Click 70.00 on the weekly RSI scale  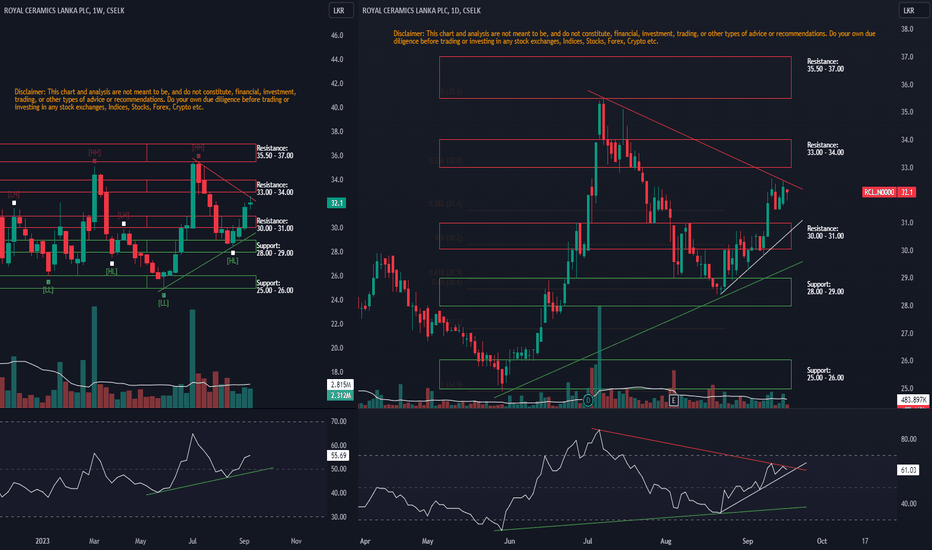(x=338, y=422)
